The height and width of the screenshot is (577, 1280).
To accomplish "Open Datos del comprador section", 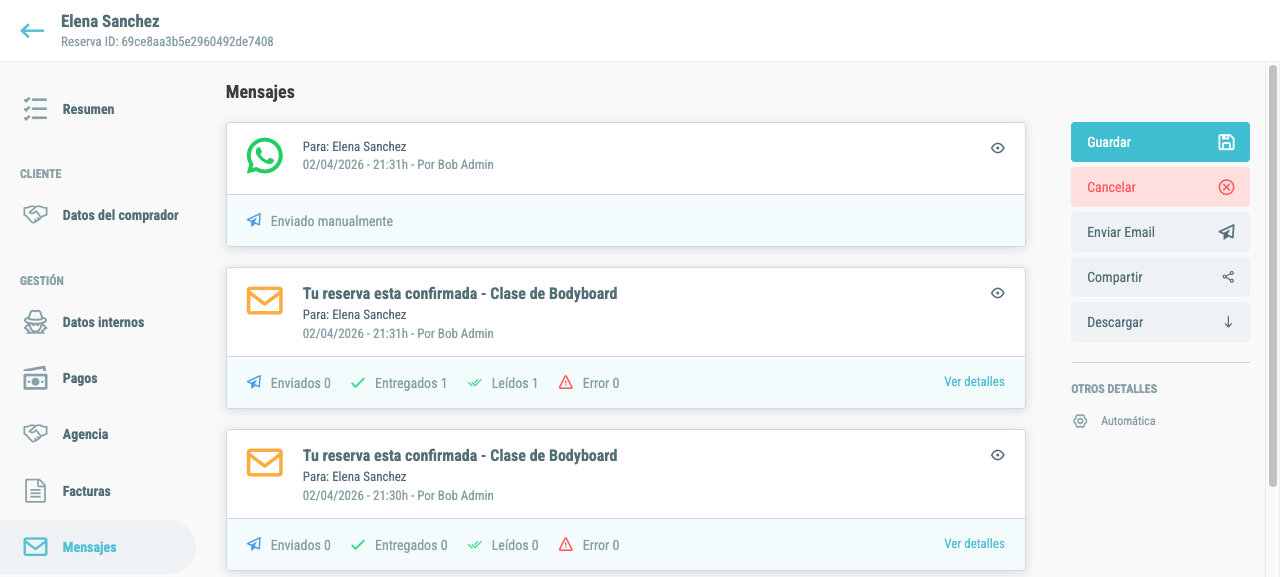I will click(x=98, y=215).
